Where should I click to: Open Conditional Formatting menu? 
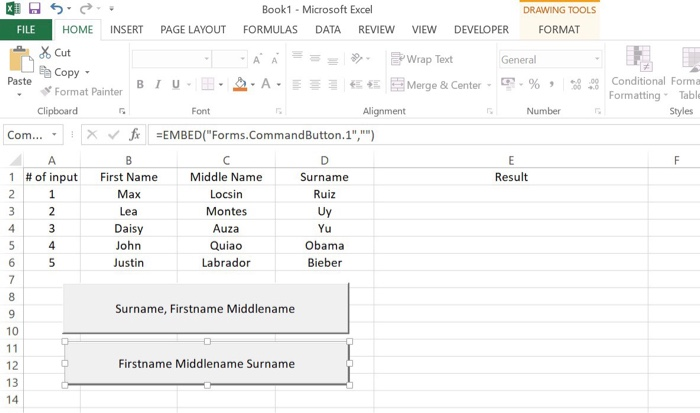point(638,73)
